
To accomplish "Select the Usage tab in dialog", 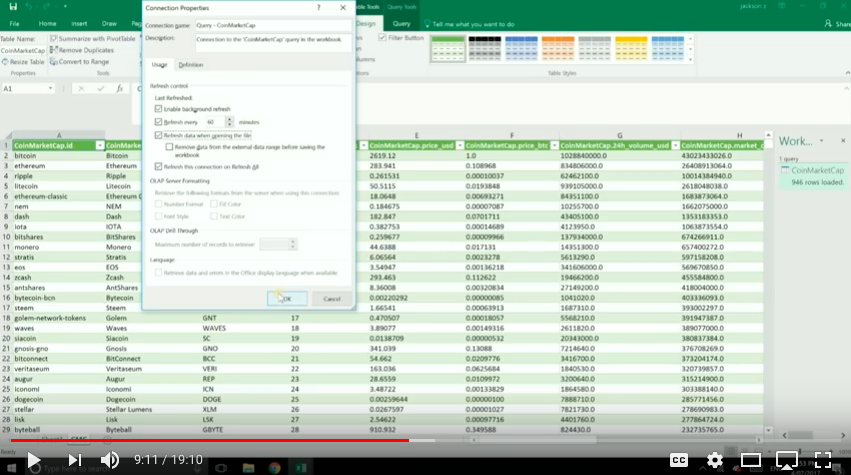I will [160, 65].
